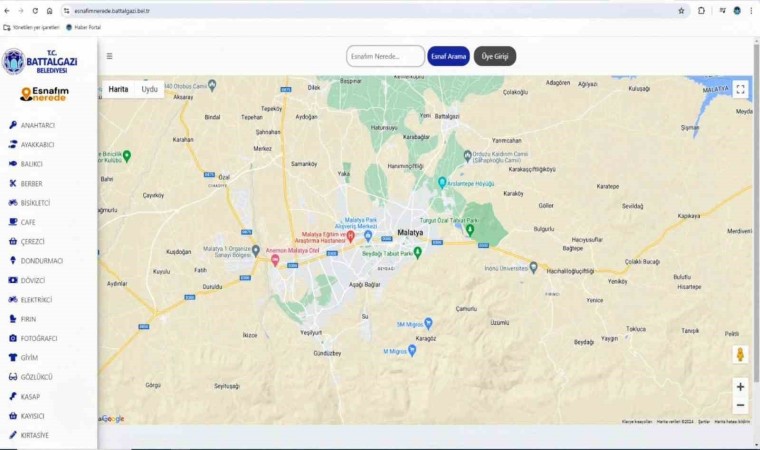Select BERBER from the sidebar
The width and height of the screenshot is (760, 450).
click(31, 183)
